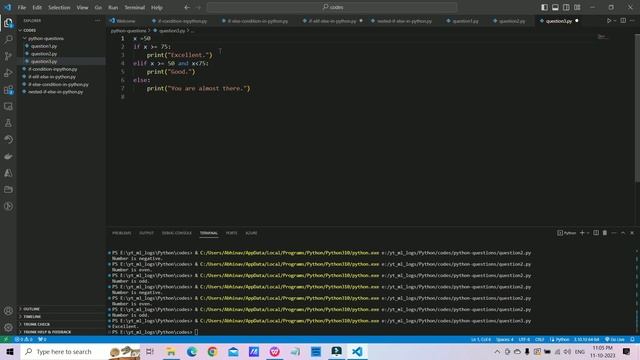Open question1.py in the explorer tree
640x360 pixels.
click(x=44, y=46)
